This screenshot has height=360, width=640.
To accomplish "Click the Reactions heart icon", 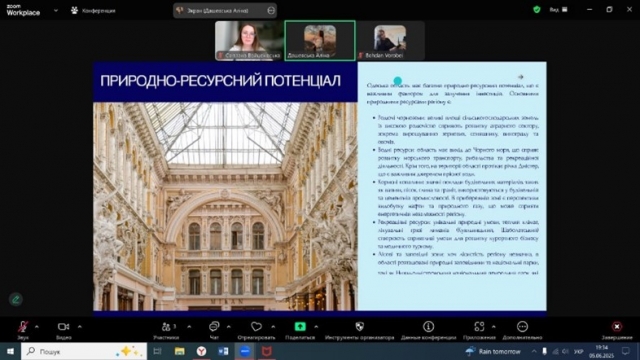I will point(256,327).
